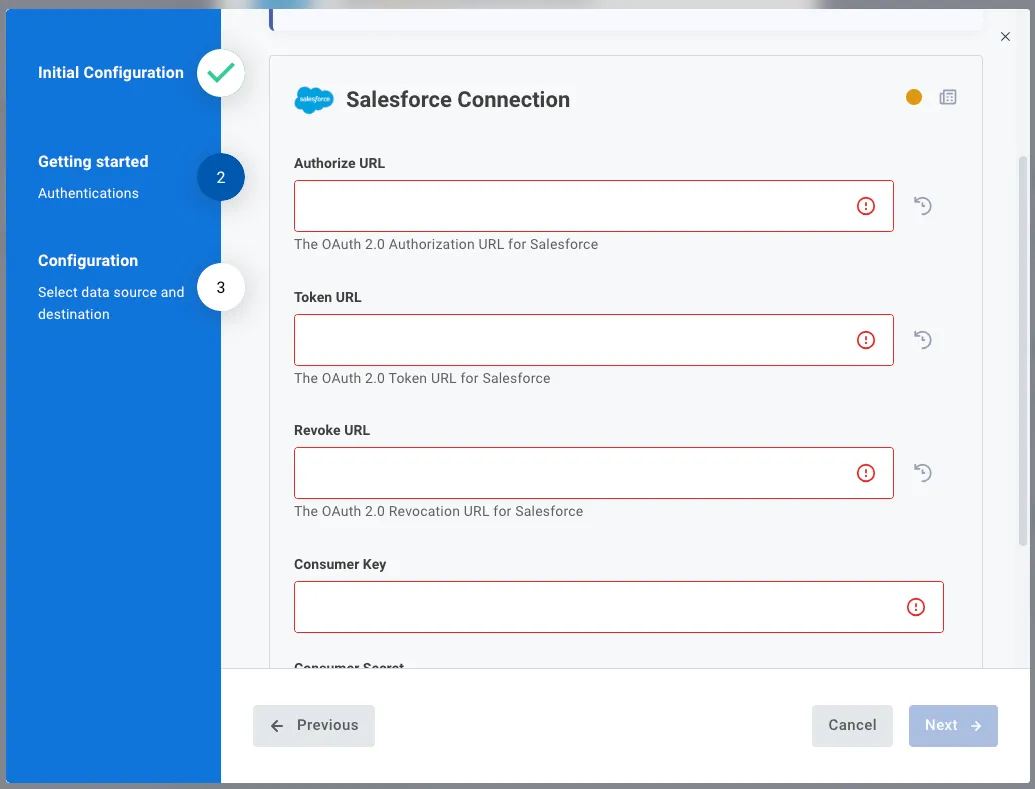Select step 2 circle in wizard

coord(220,177)
